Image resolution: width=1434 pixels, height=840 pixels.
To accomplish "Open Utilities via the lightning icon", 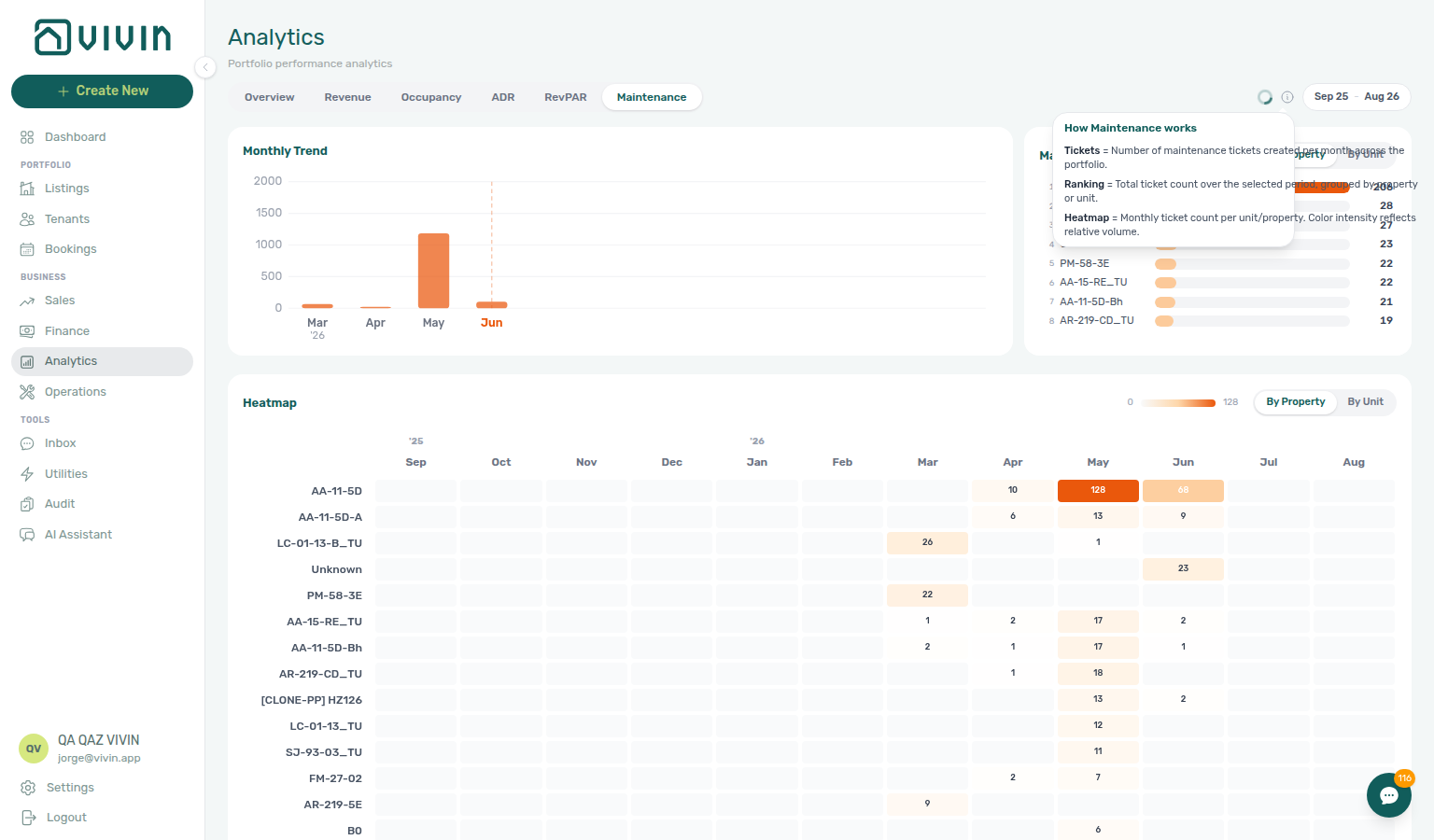I will [x=27, y=474].
